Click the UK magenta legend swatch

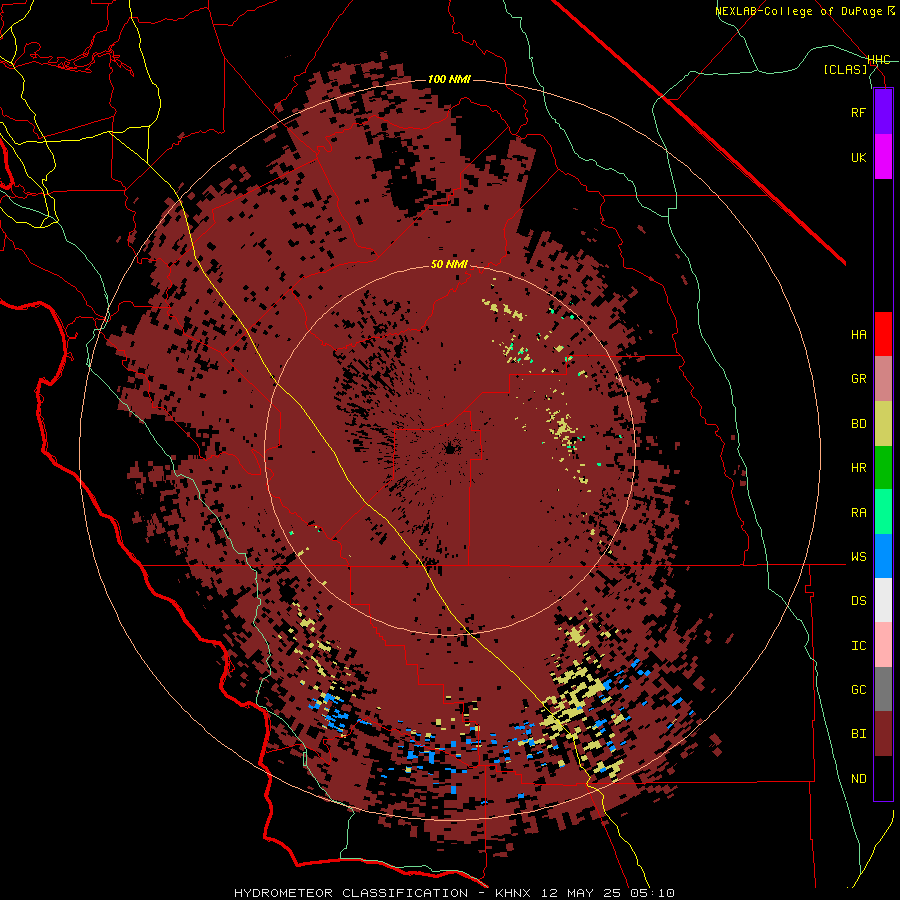click(883, 157)
